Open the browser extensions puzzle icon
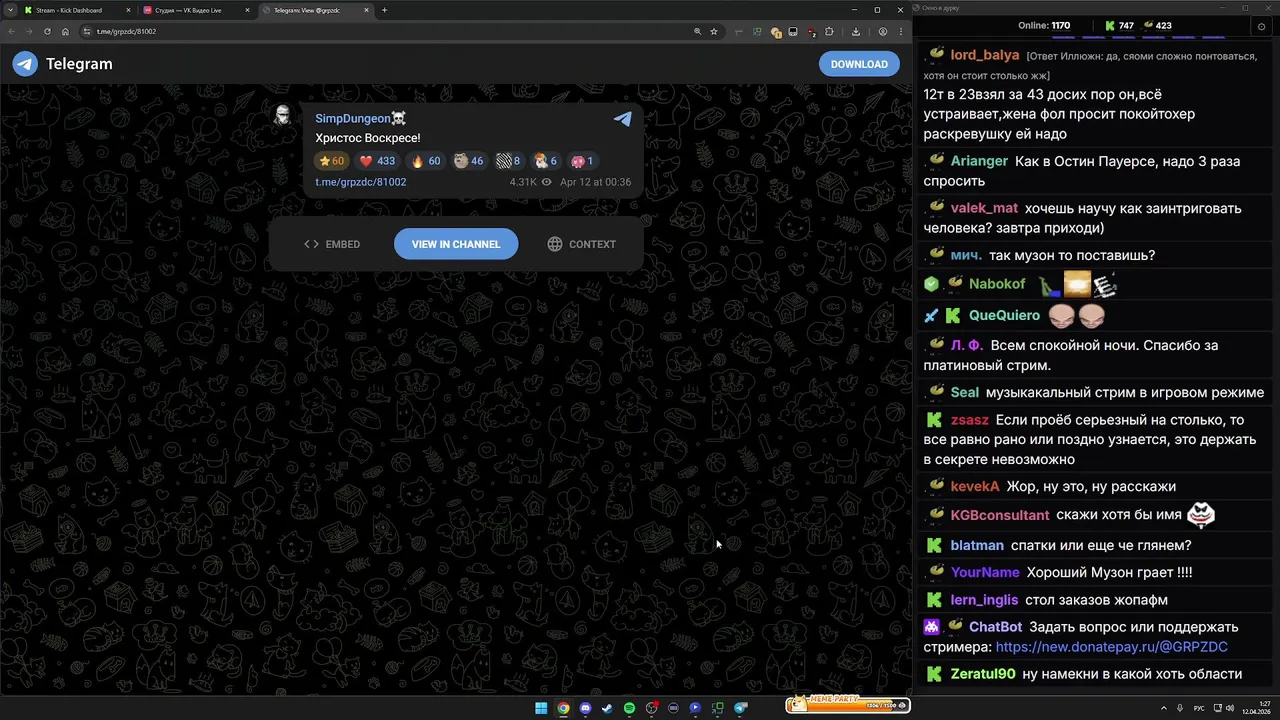 [x=829, y=31]
